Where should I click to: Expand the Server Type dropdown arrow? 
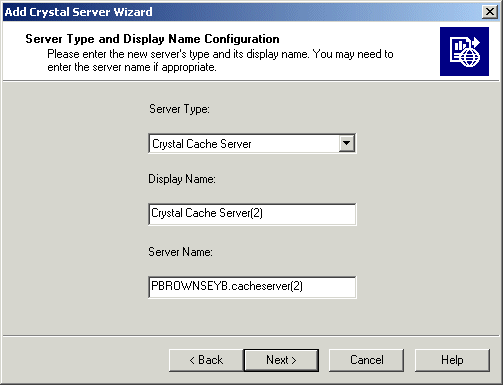[347, 143]
